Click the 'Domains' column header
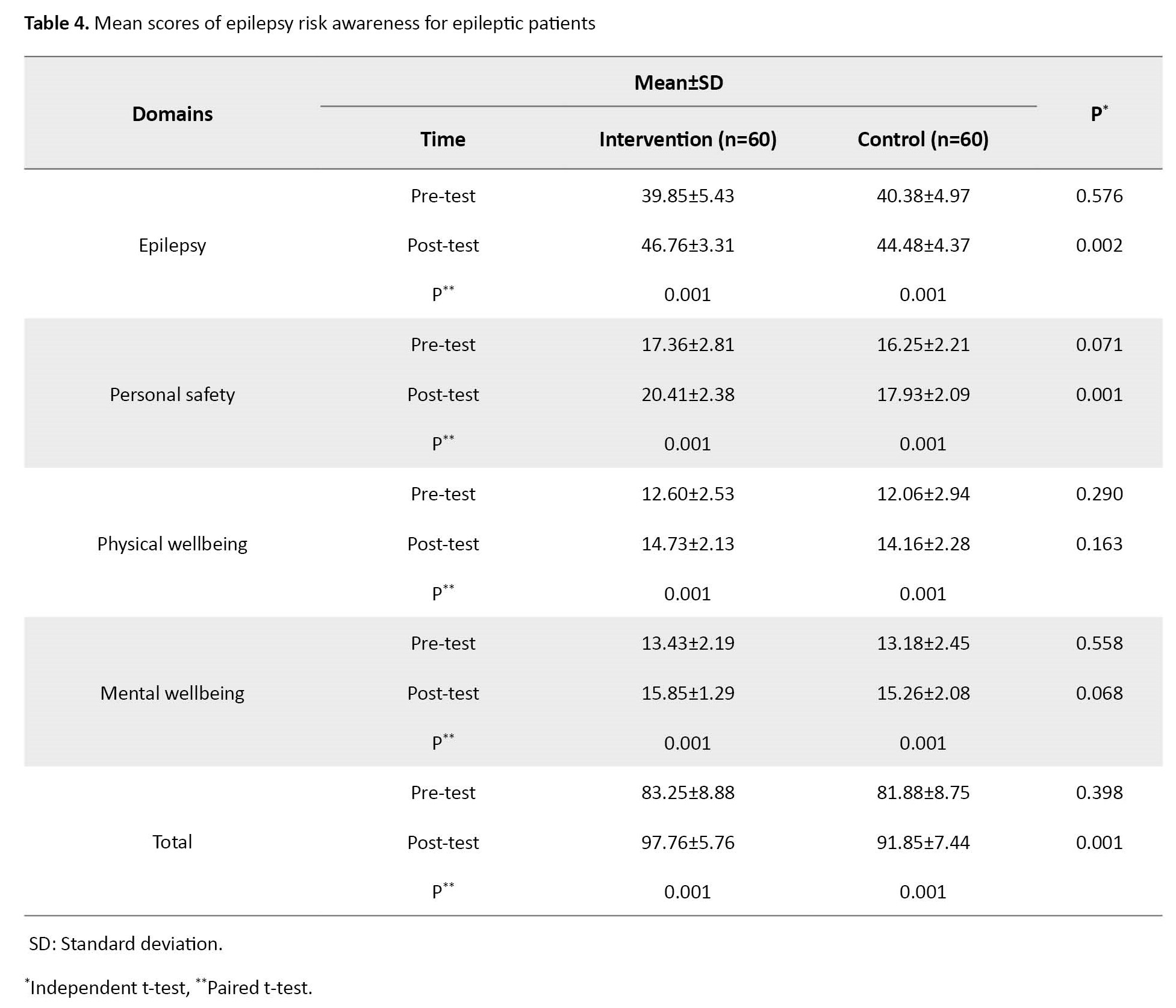1176x1008 pixels. coord(172,114)
